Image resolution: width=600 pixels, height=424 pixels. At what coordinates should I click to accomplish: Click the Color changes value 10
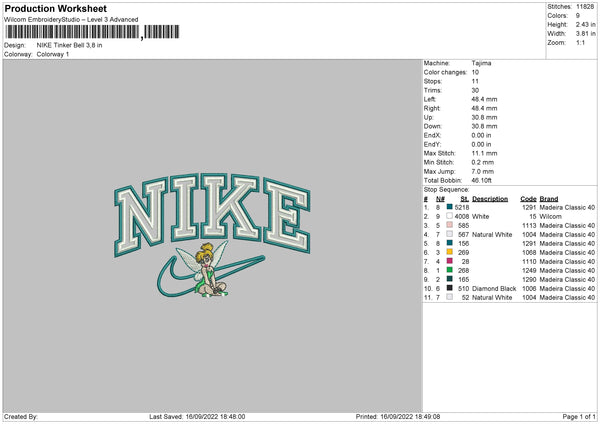point(475,72)
